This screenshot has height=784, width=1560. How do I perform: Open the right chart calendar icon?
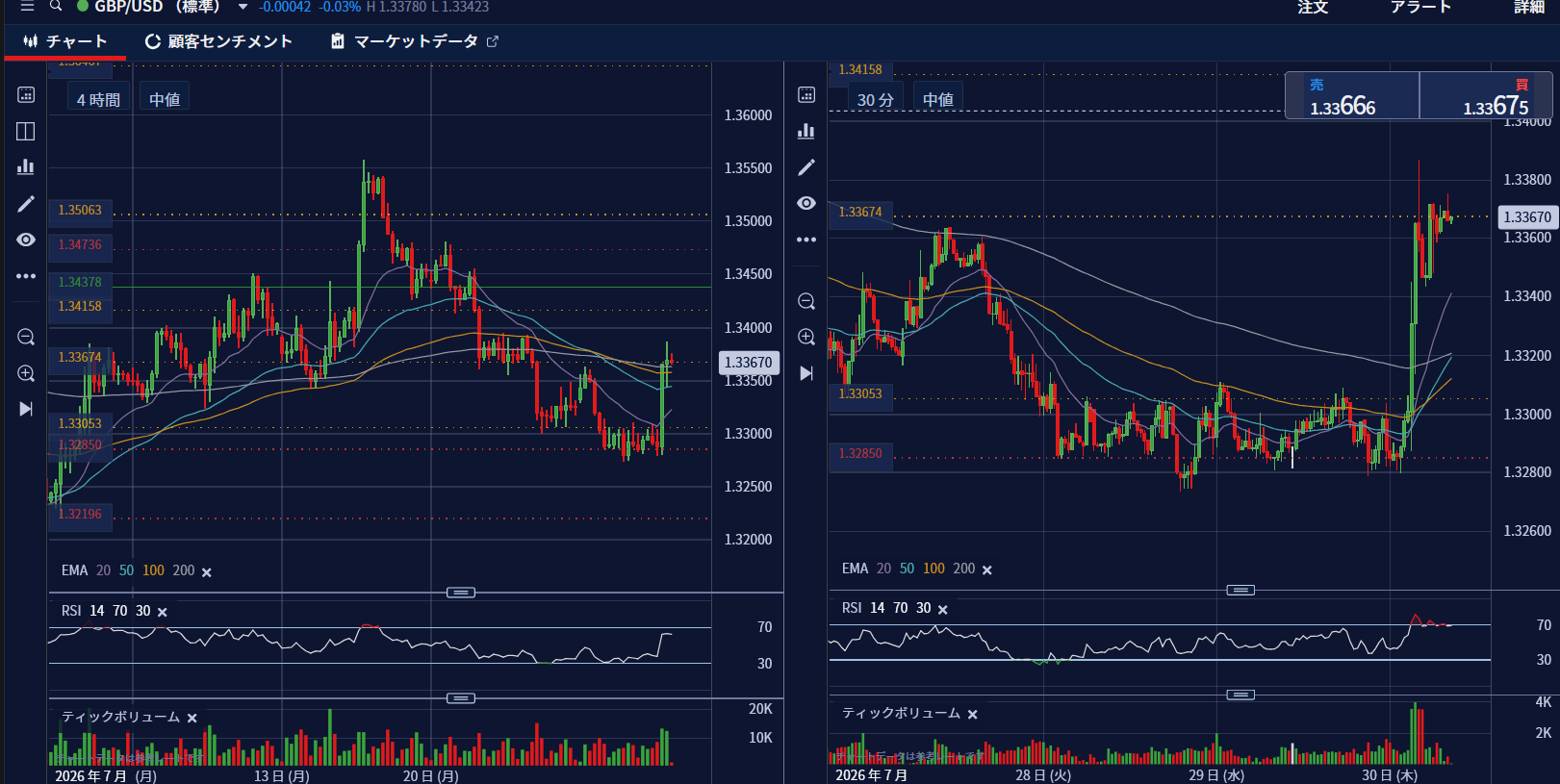point(806,94)
